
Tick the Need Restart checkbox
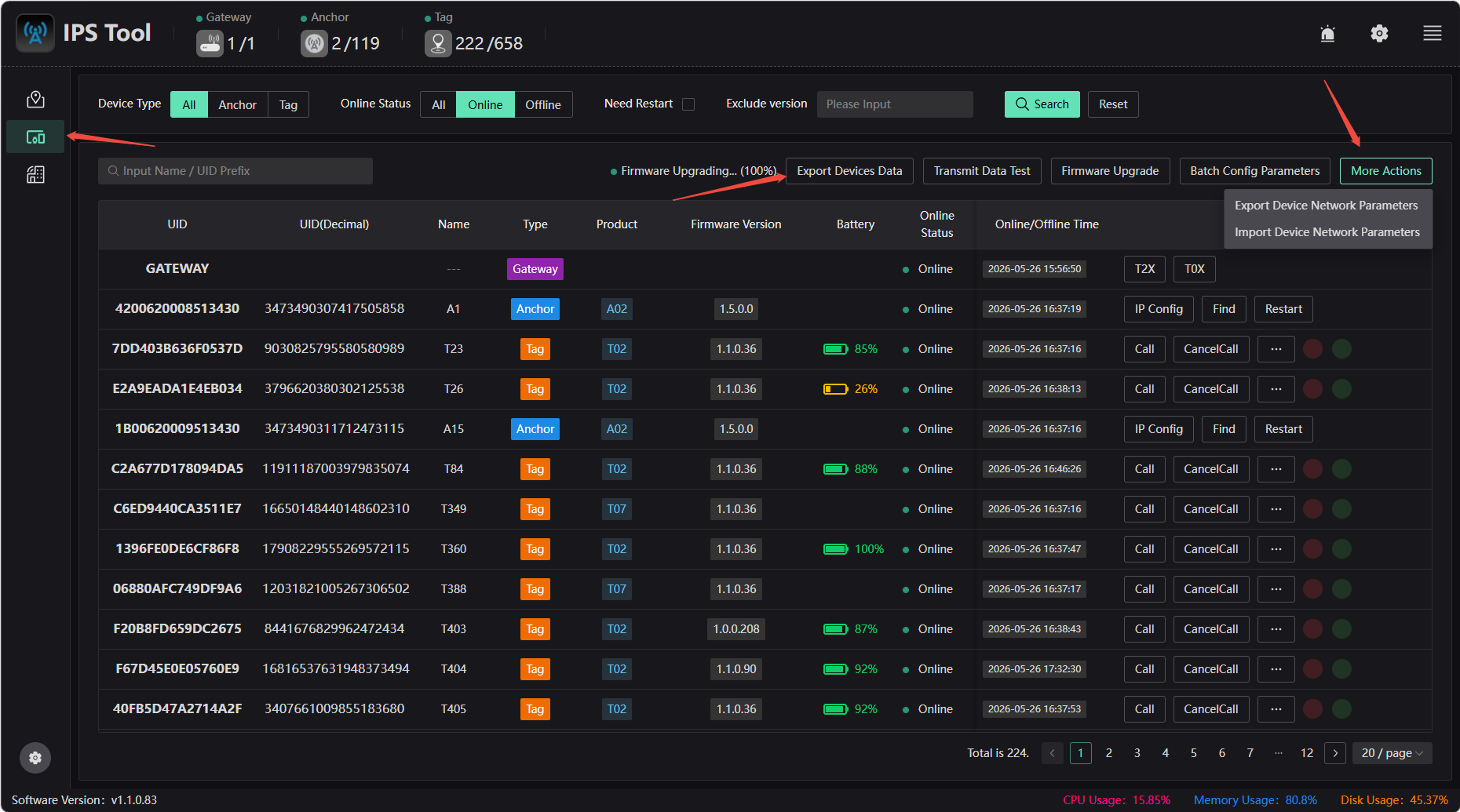688,104
